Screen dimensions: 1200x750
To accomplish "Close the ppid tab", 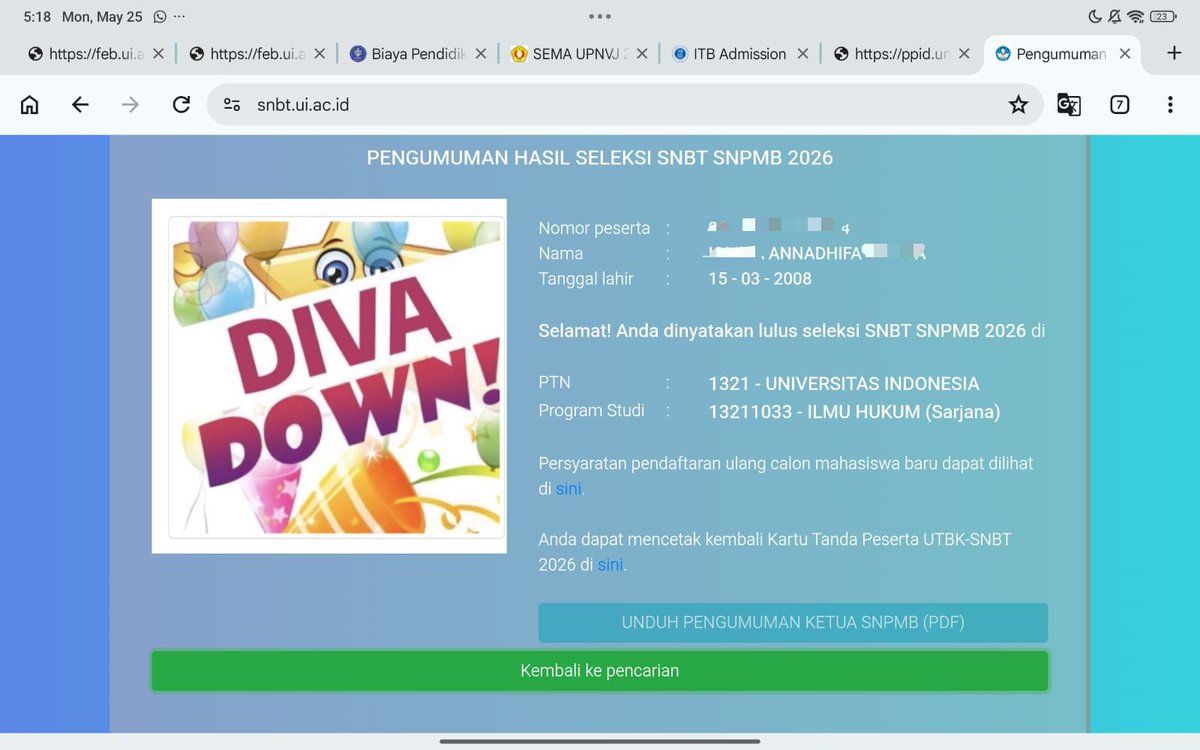I will tap(964, 54).
